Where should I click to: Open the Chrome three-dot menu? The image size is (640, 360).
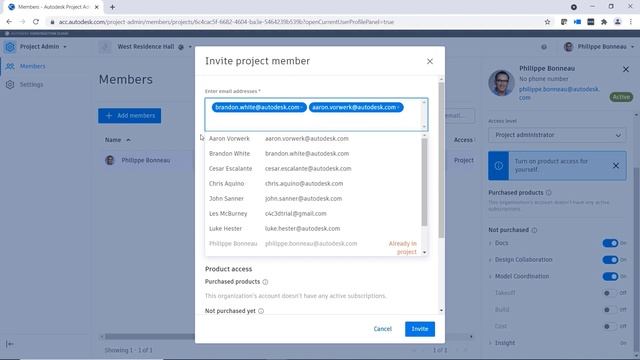[x=631, y=22]
